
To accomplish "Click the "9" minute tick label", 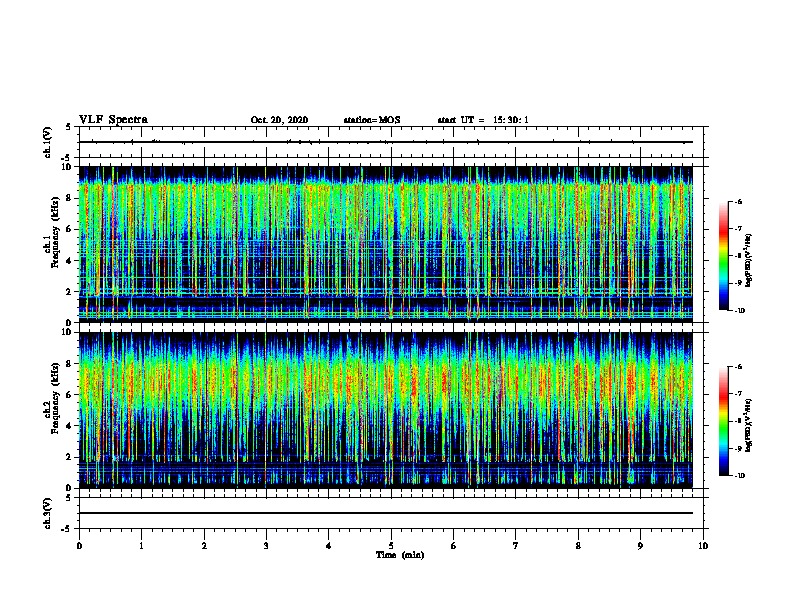I will pos(640,546).
